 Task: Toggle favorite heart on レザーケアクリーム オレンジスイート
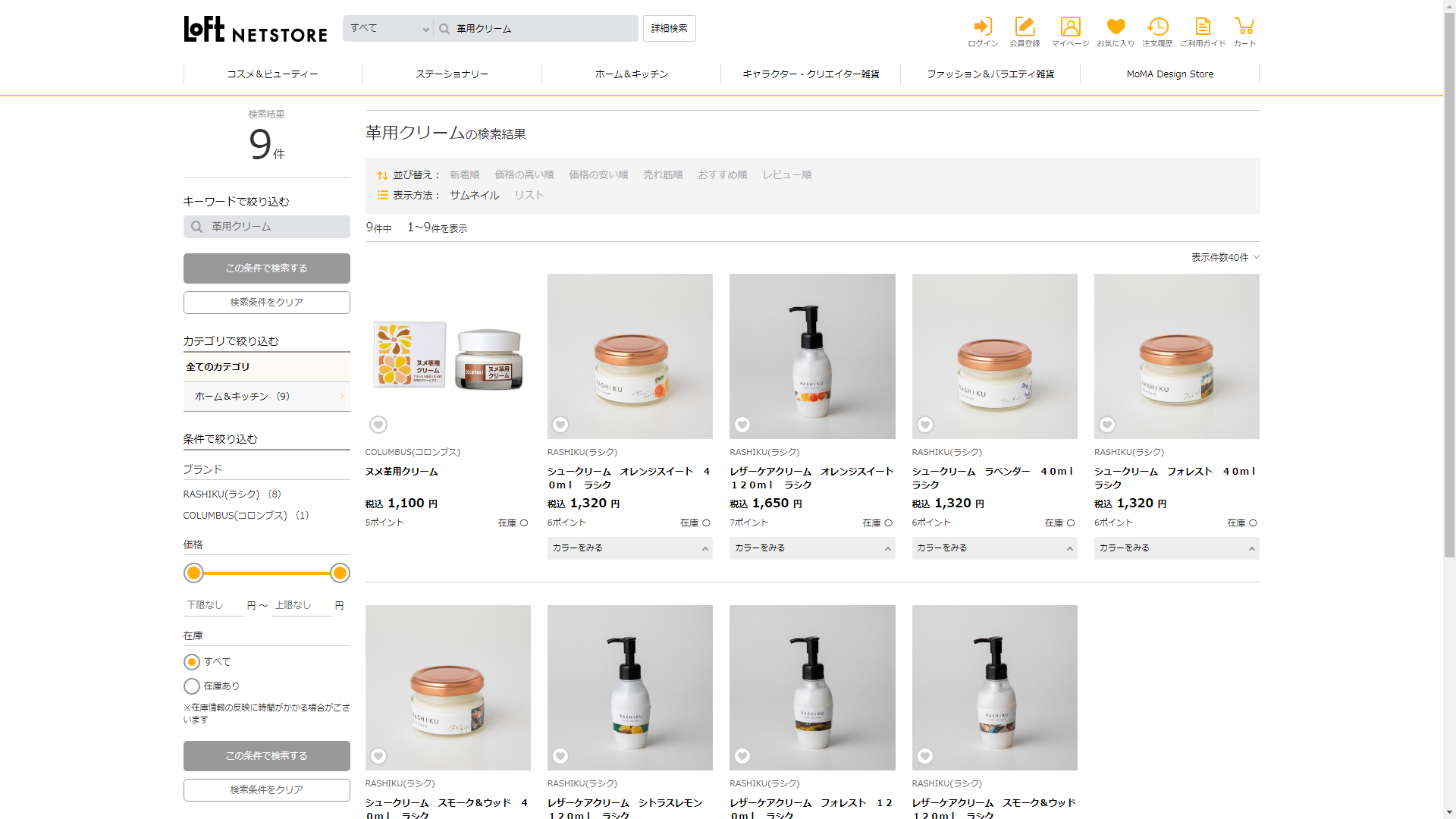point(742,425)
